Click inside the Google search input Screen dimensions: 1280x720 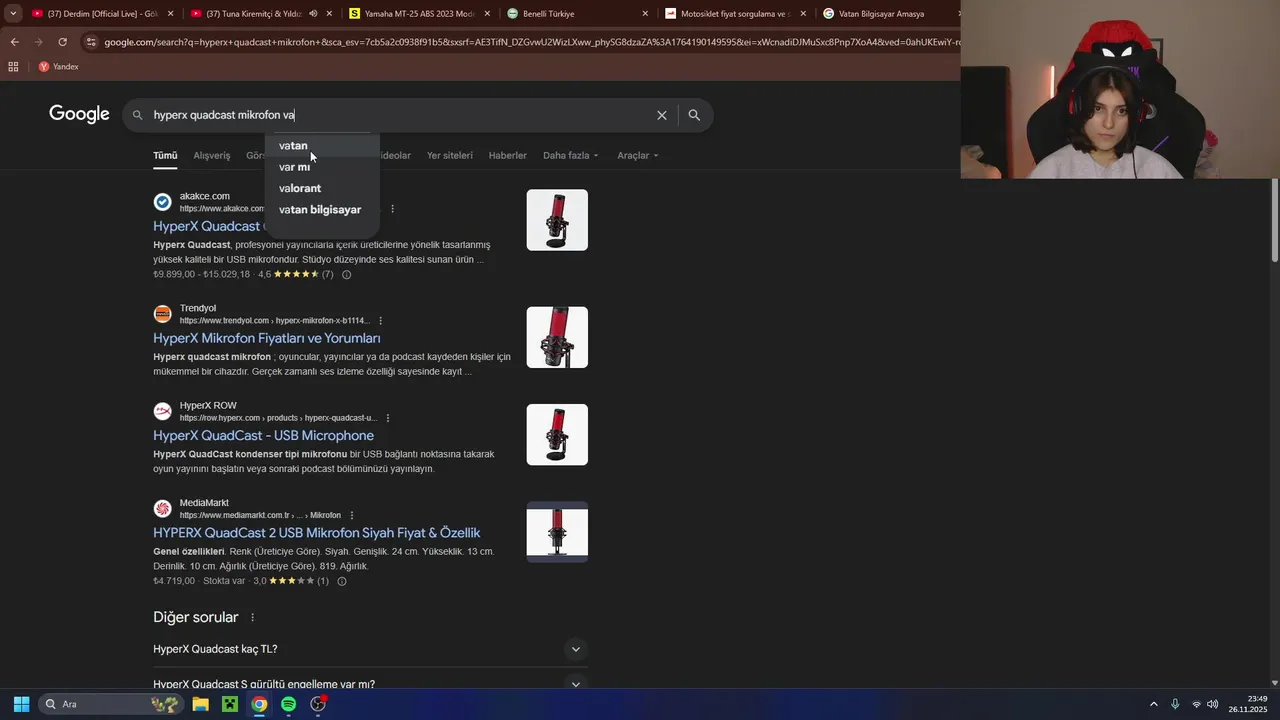coord(398,115)
